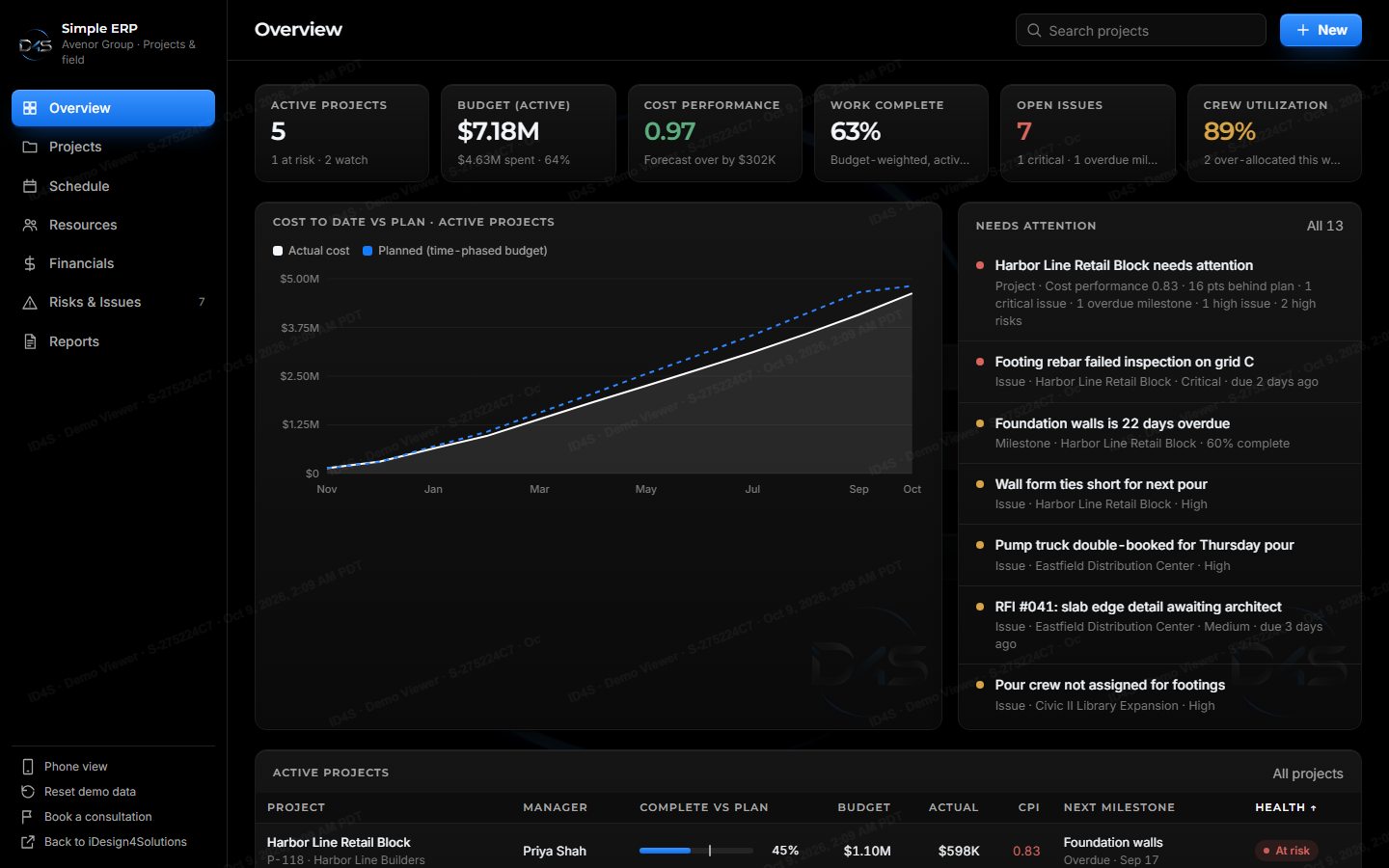The width and height of the screenshot is (1389, 868).
Task: Open Footing rebar failed inspection issue
Action: coord(1159,371)
